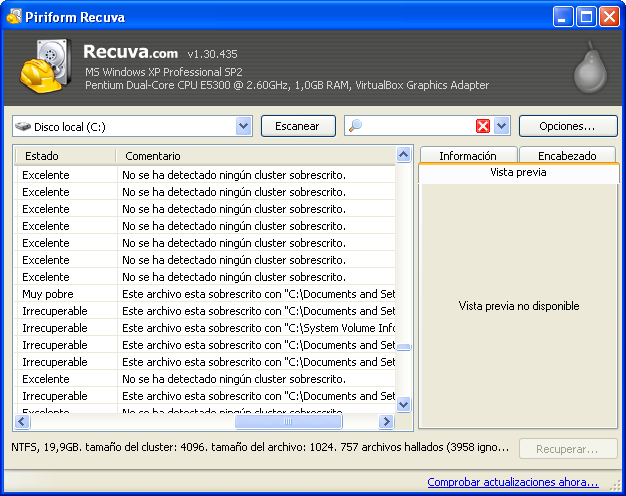Click Comprobar actualizaciones ahora link
626x496 pixels.
(512, 482)
